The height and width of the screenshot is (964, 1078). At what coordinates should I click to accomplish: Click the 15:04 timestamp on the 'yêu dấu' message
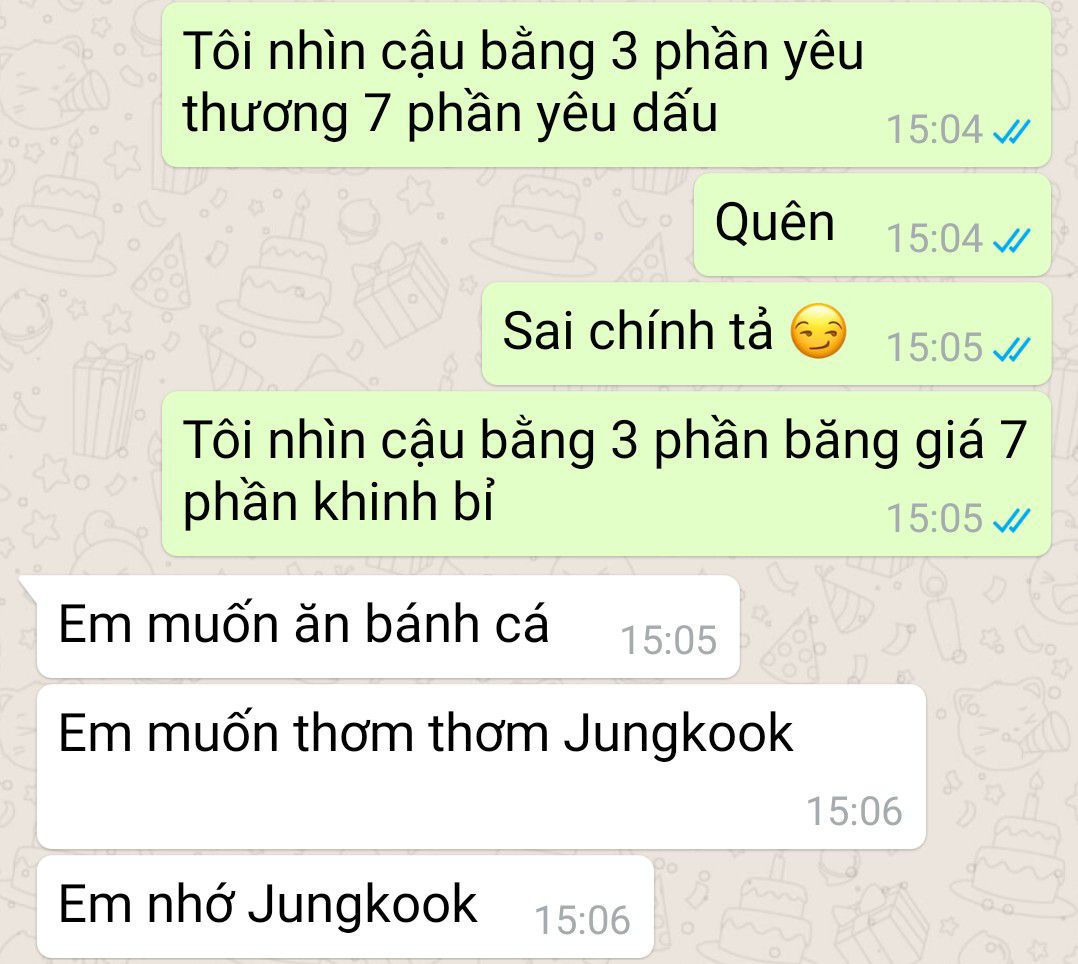[x=934, y=130]
